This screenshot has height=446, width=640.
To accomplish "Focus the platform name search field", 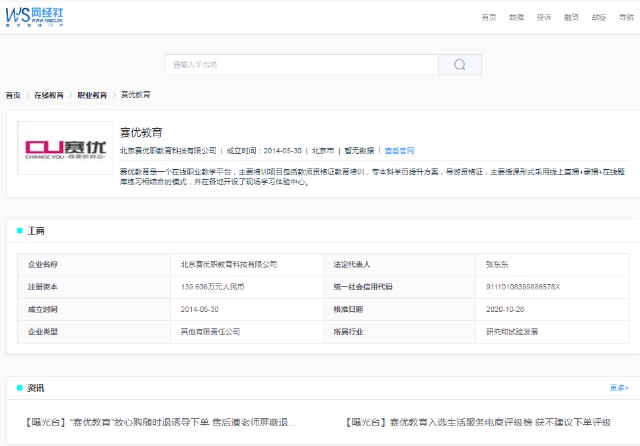I will tap(302, 64).
